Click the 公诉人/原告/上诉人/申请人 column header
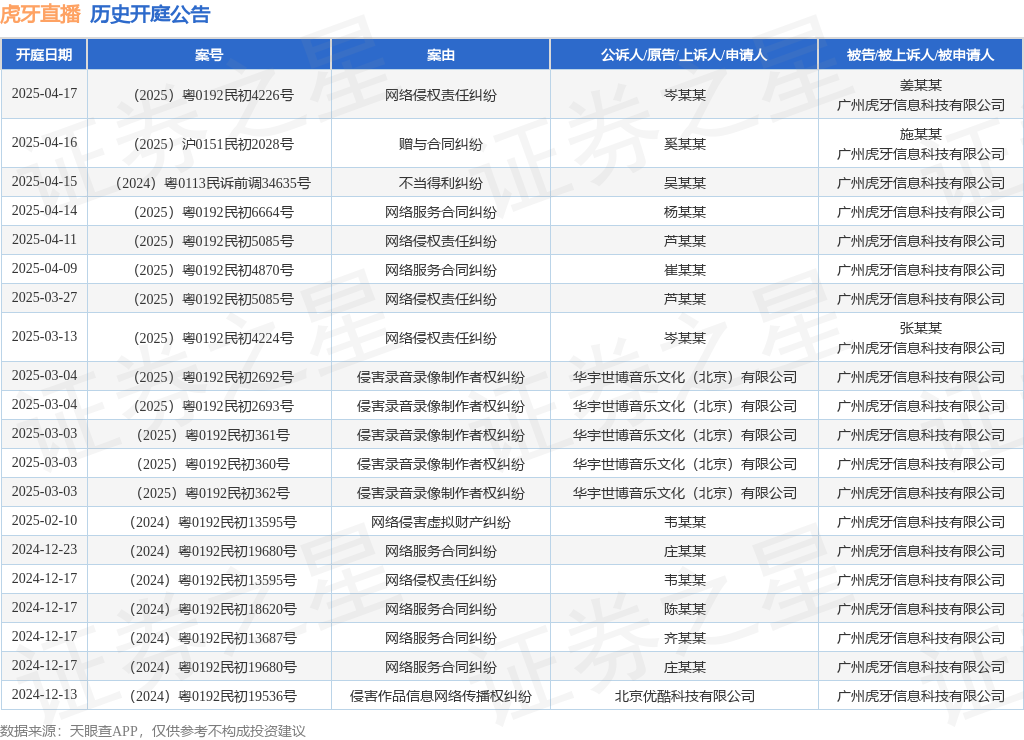Image resolution: width=1024 pixels, height=740 pixels. coord(684,55)
